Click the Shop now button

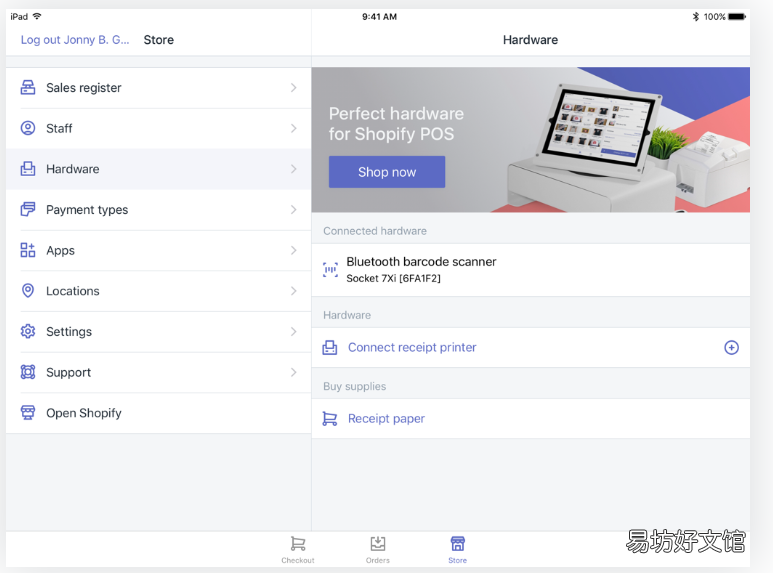tap(387, 172)
